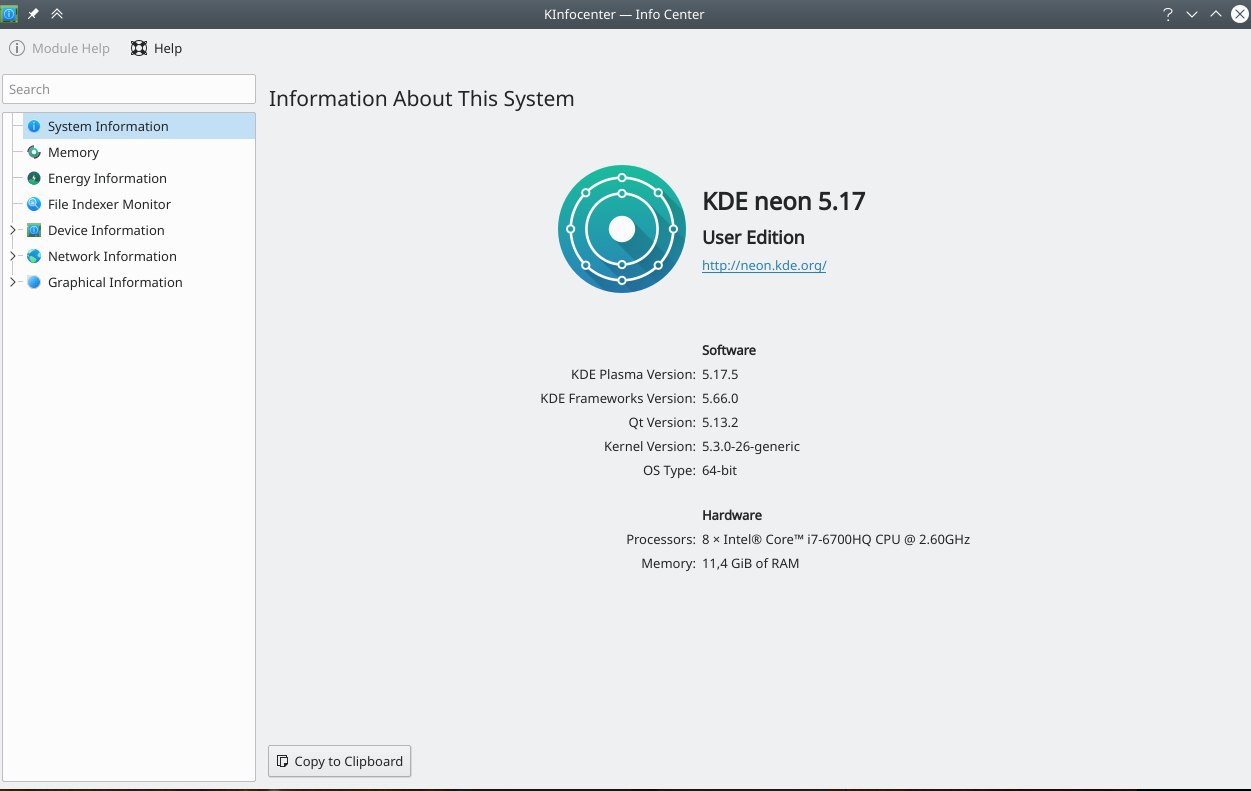
Task: Select System Information in sidebar
Action: click(x=139, y=126)
